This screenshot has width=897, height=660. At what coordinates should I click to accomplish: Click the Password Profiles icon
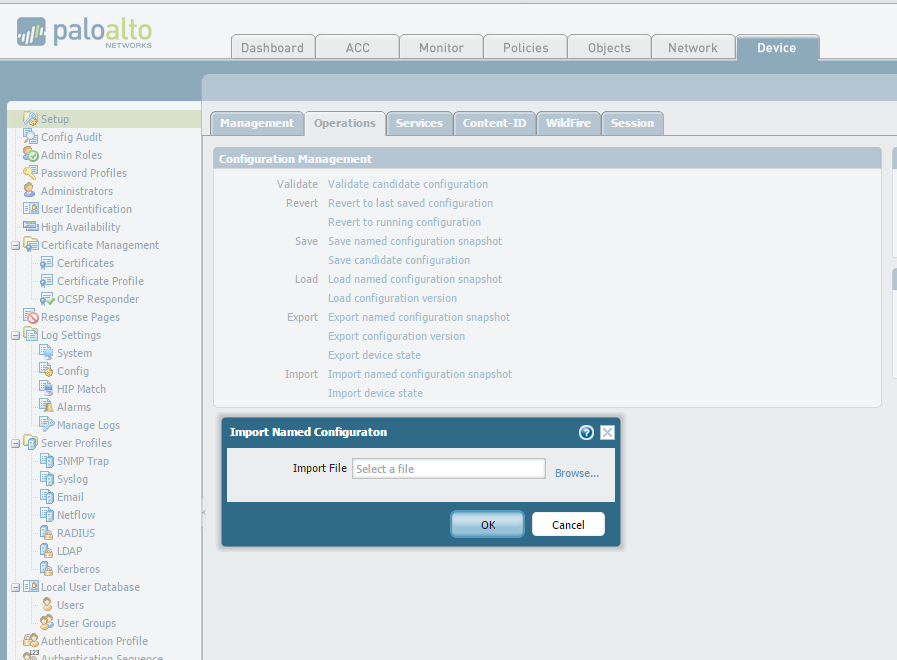click(30, 173)
